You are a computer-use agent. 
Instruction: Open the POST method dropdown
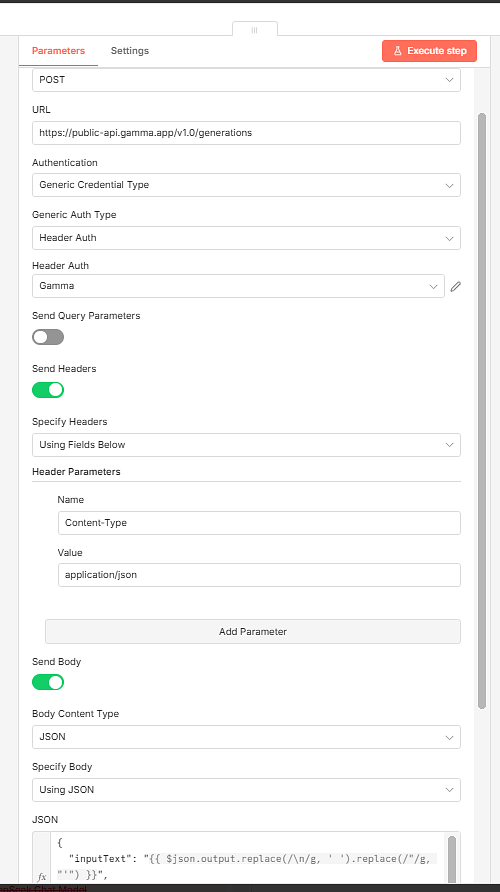point(246,80)
